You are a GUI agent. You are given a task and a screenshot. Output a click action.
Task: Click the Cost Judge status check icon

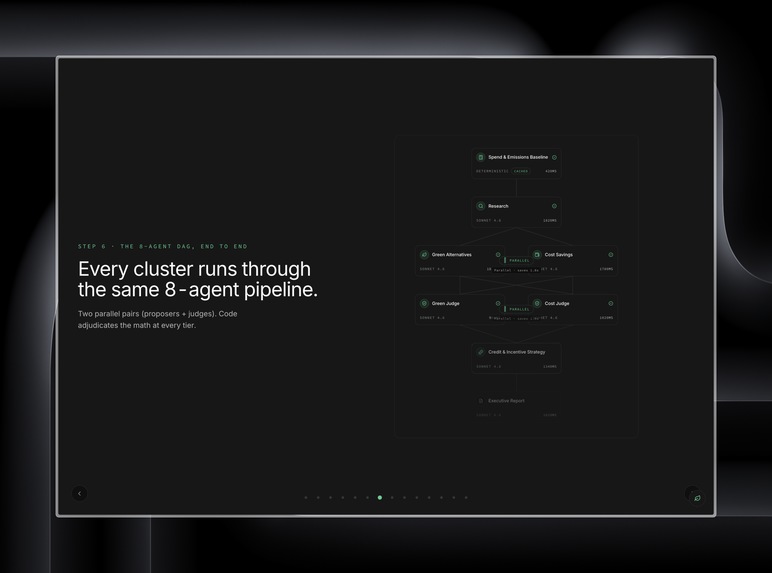(611, 304)
